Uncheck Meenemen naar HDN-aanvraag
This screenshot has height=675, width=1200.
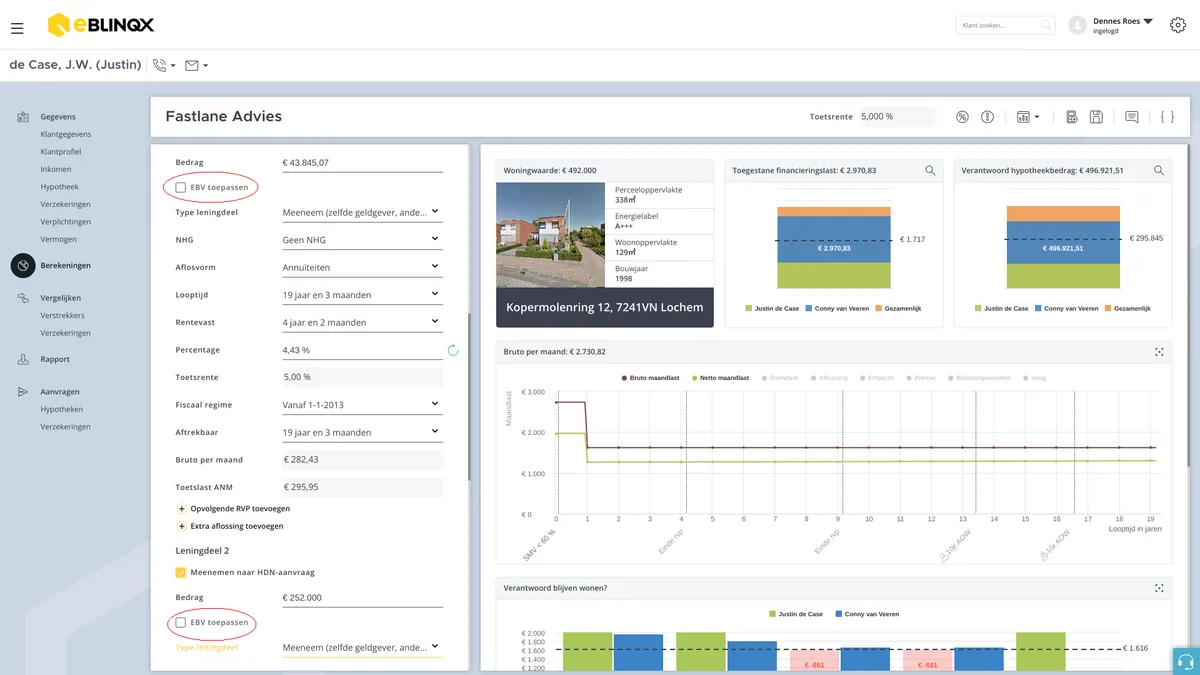tap(180, 572)
